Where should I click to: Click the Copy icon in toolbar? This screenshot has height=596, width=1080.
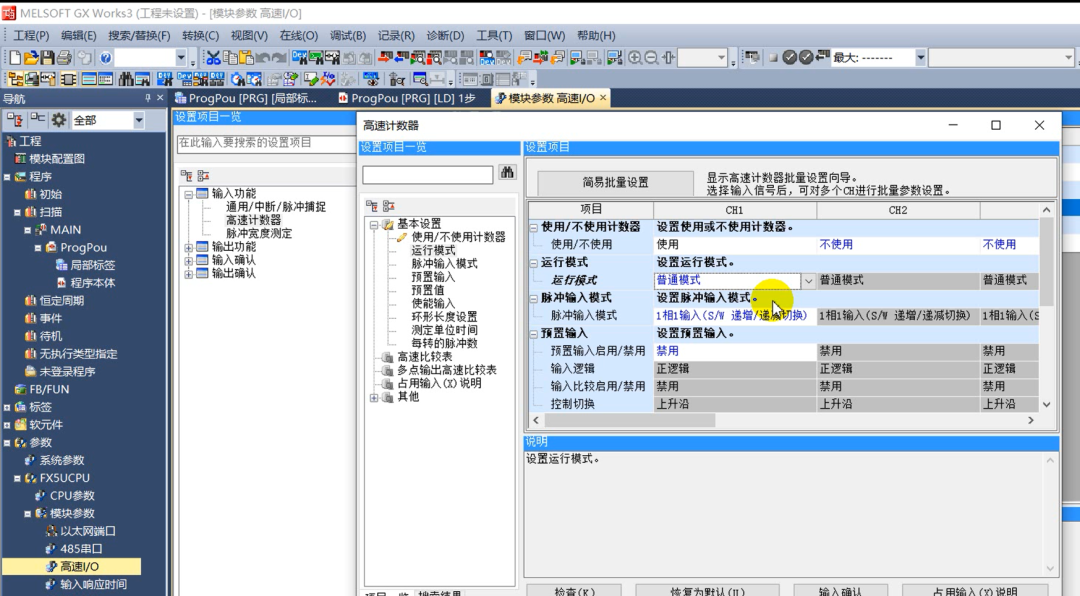pos(230,58)
